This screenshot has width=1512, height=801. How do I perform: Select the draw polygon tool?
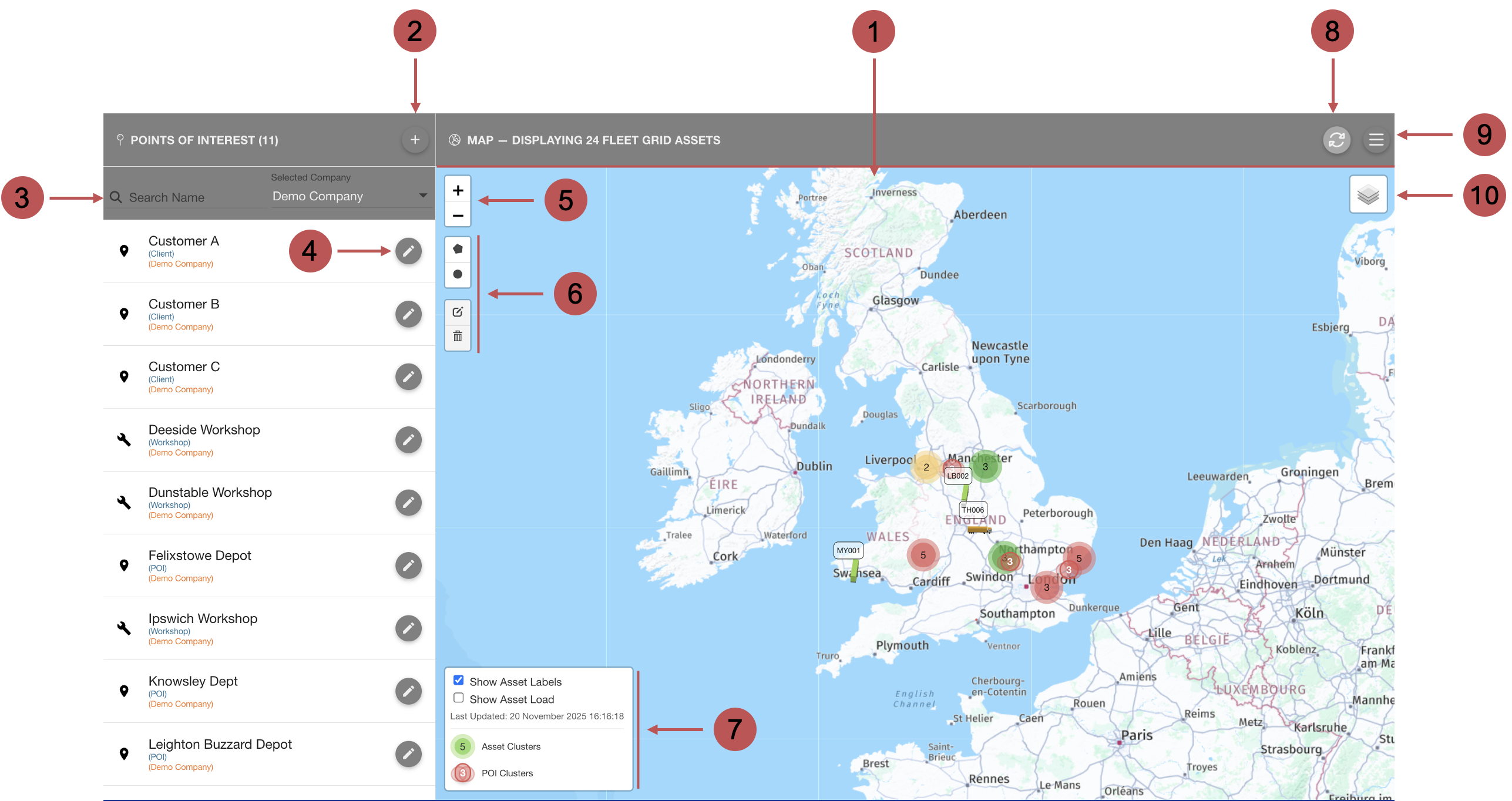[458, 249]
